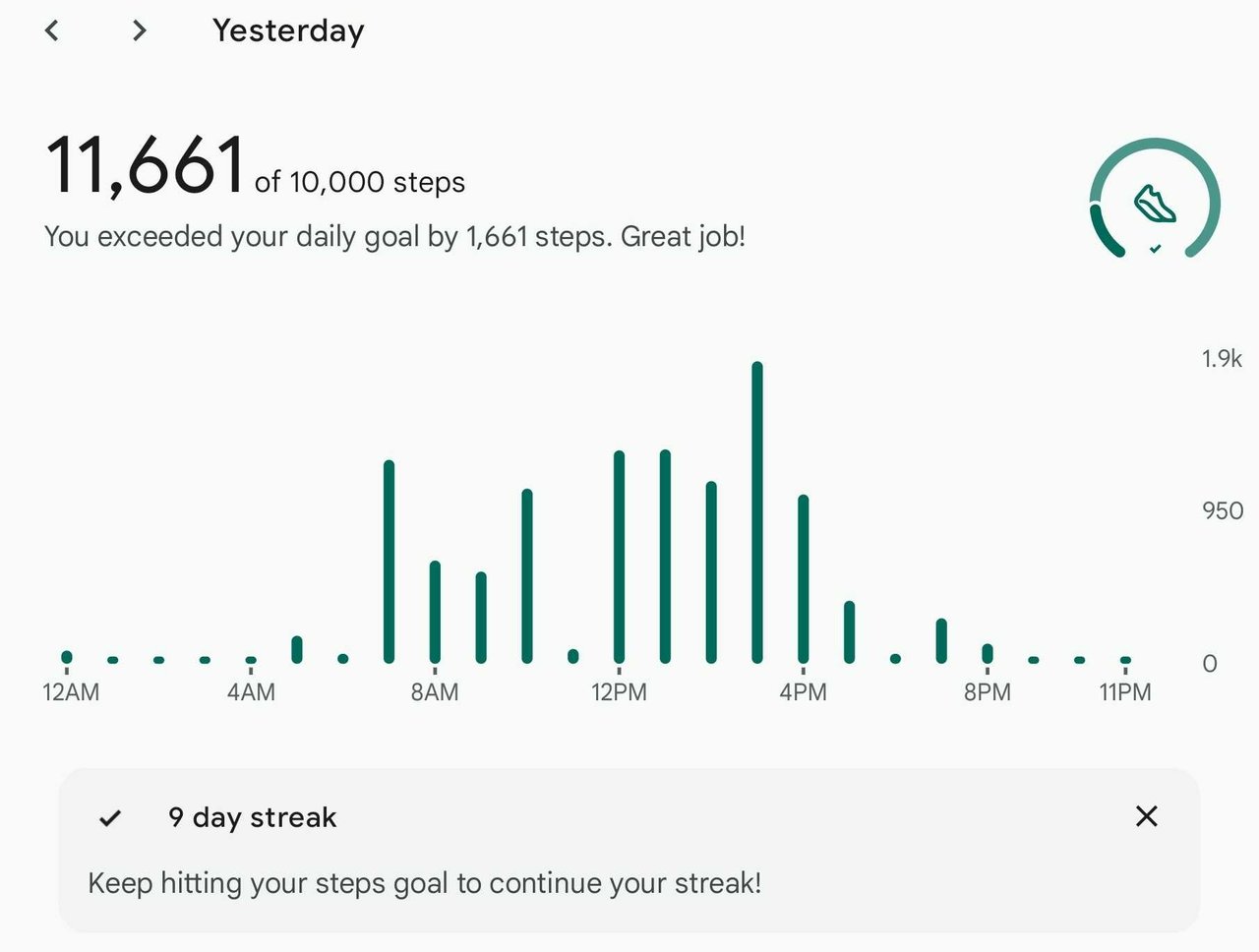Select the tallest bar at 3PM
This screenshot has height=952, width=1259.
757,512
